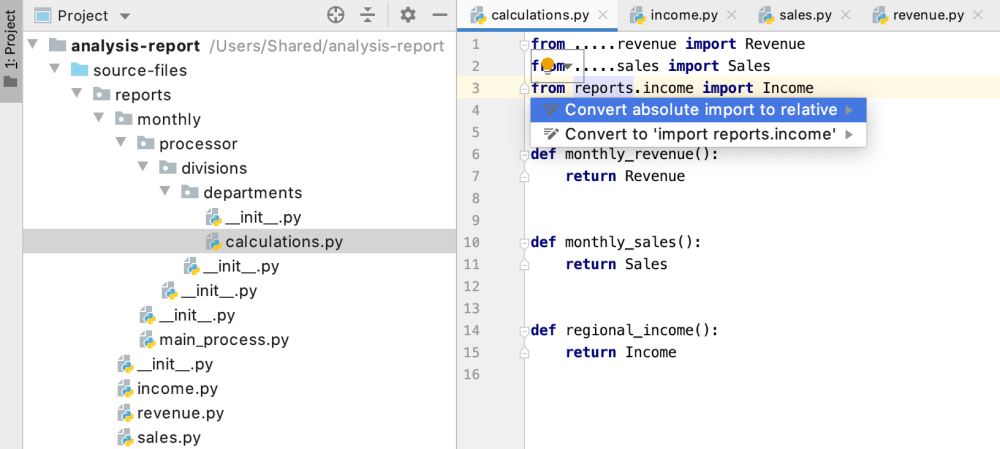Close the income.py editor tab
This screenshot has width=1000, height=449.
(732, 15)
